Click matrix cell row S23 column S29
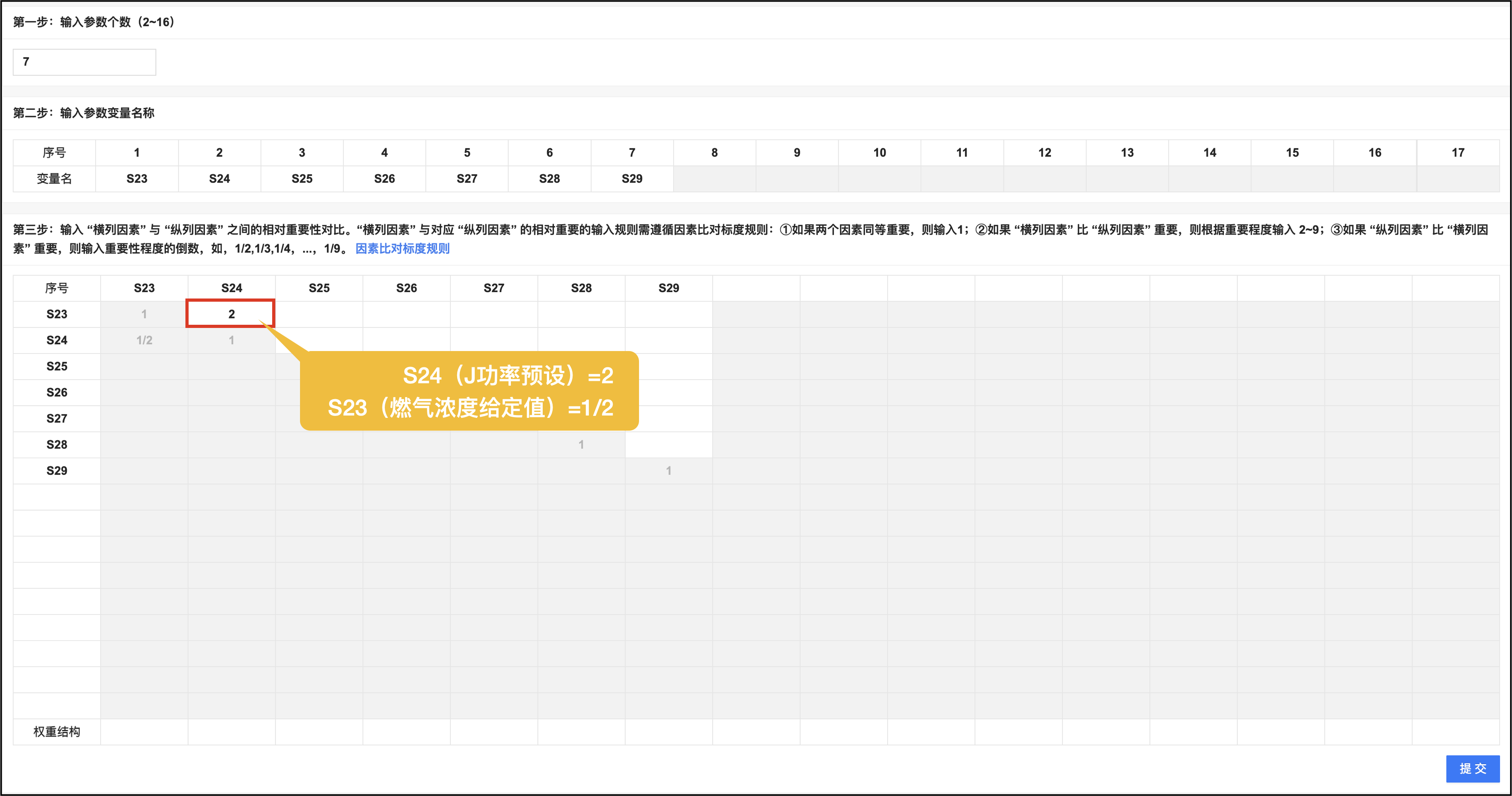The image size is (1512, 796). [x=668, y=314]
